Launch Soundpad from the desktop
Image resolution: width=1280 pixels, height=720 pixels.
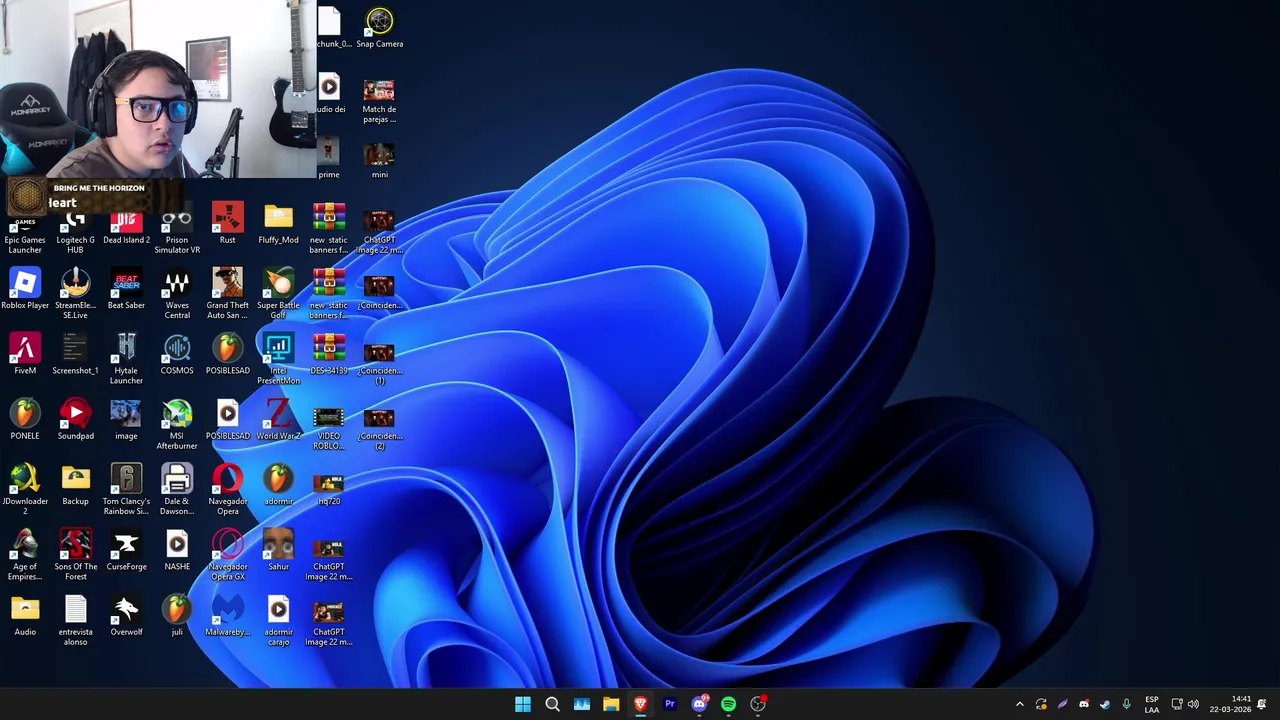(75, 420)
